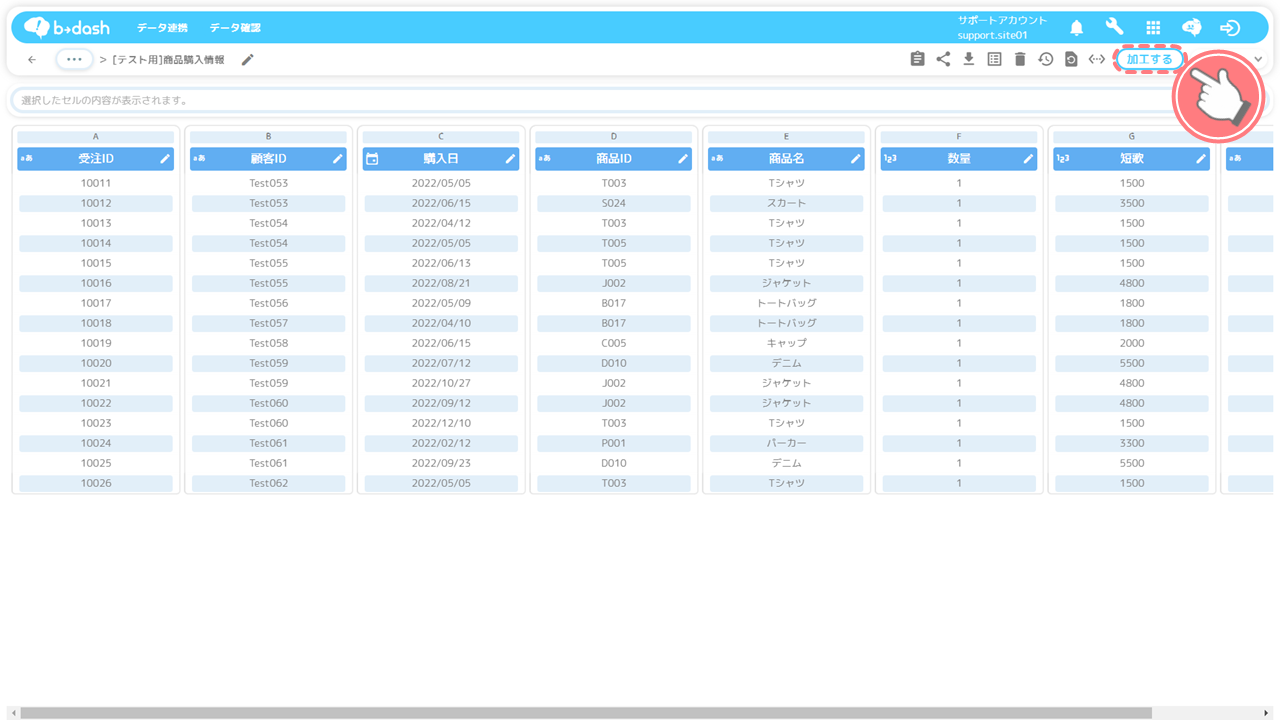Screen dimensions: 1280x720
Task: Select cell 3500 in 短歌
Action: [x=1132, y=203]
